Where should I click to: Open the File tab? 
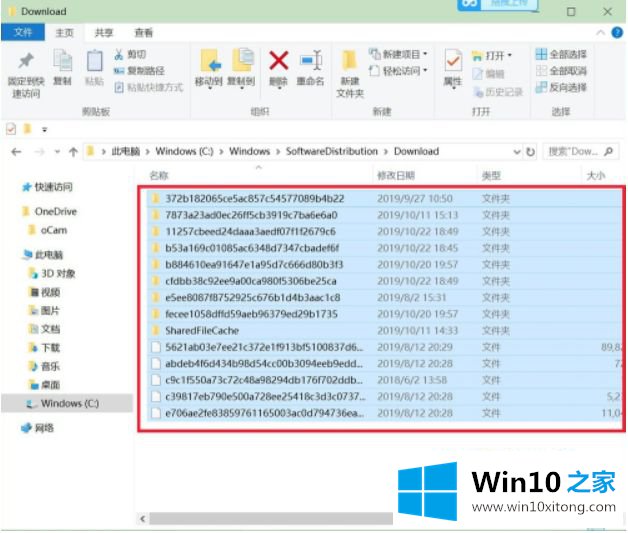click(x=23, y=32)
